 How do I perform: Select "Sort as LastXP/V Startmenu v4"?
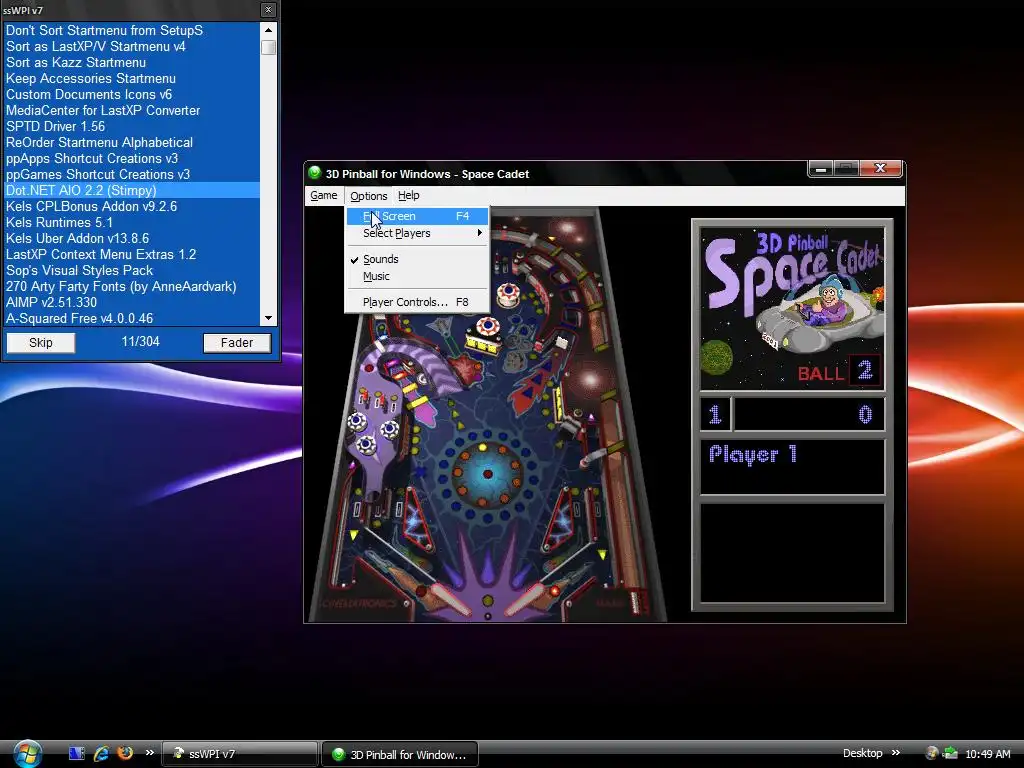[x=132, y=46]
